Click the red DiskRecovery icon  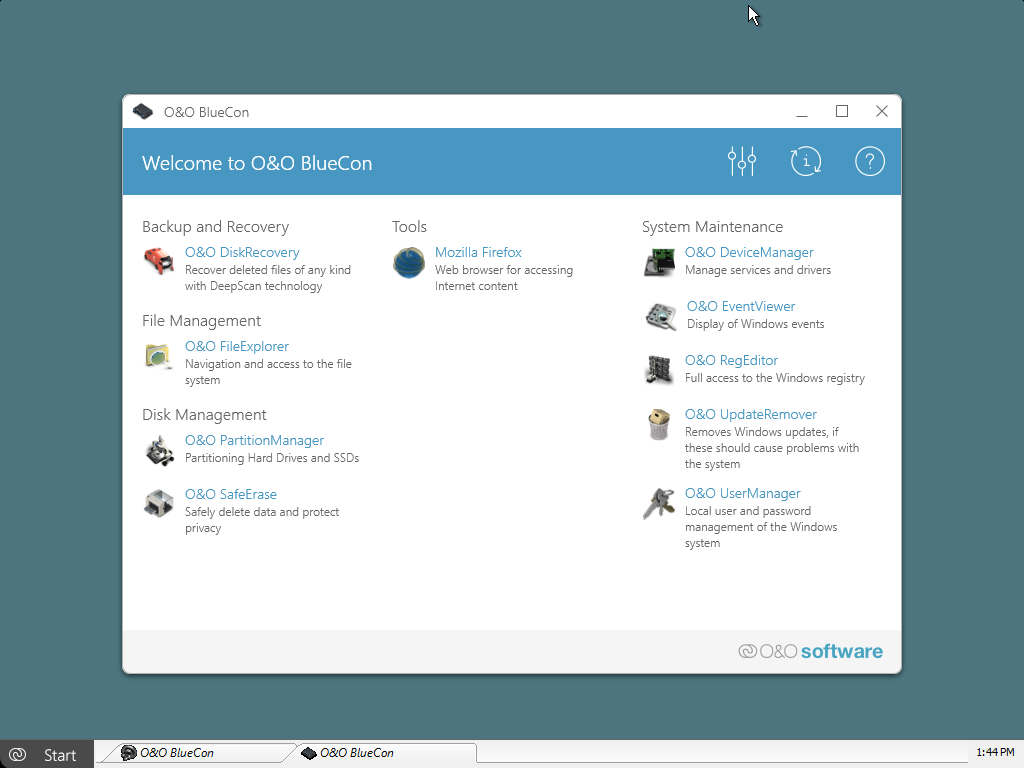coord(159,261)
